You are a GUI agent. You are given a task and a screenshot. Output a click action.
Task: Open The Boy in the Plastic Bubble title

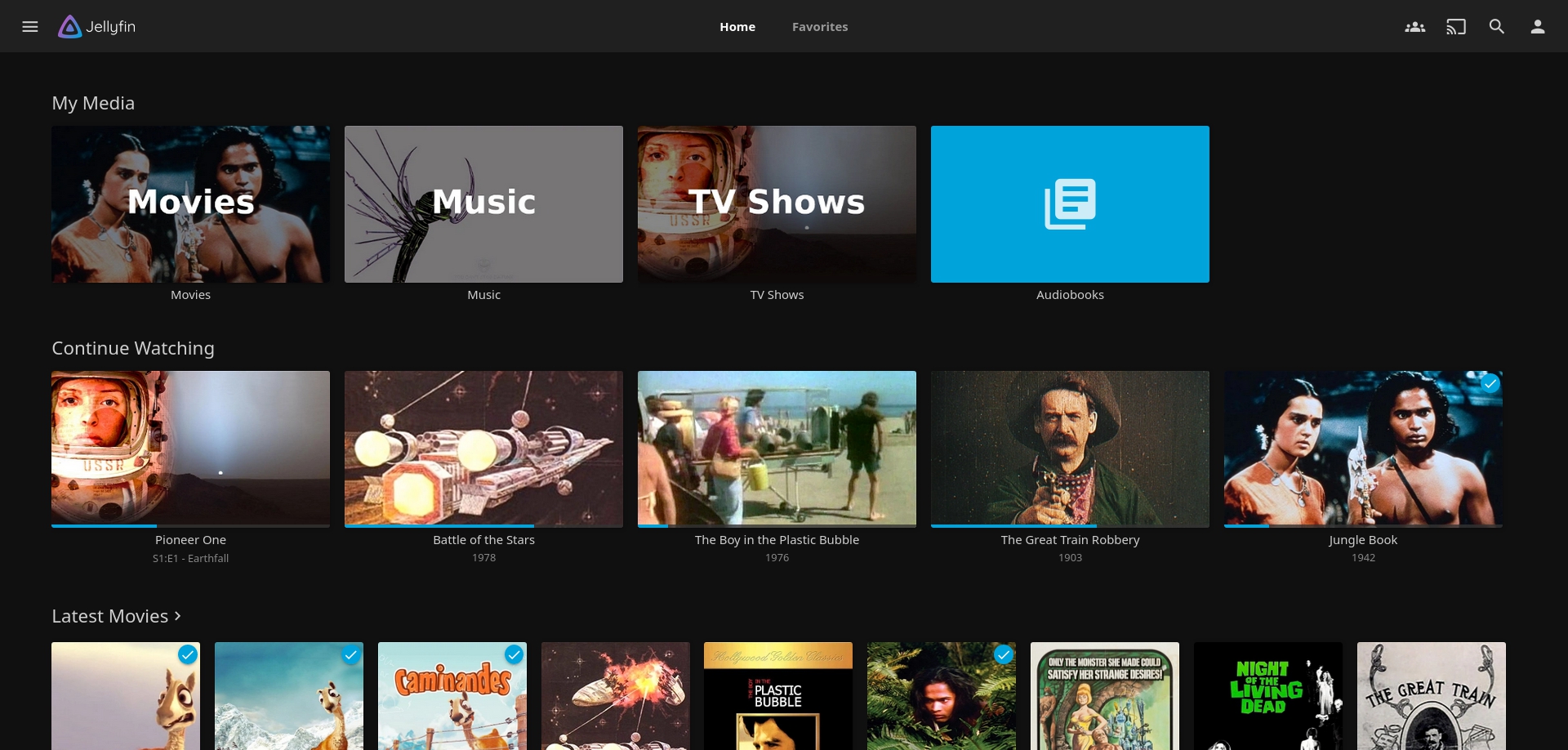(x=777, y=540)
